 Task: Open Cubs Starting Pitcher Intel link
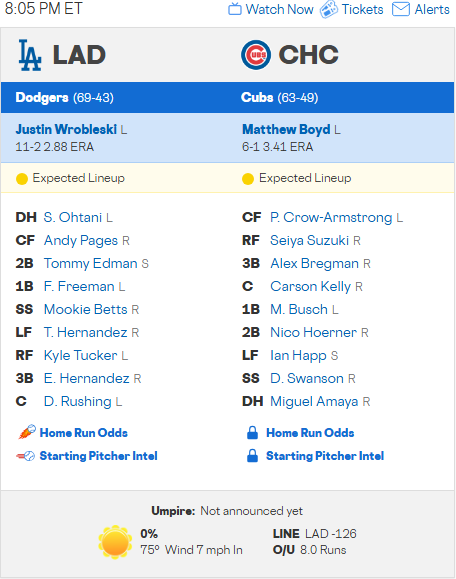pyautogui.click(x=325, y=456)
